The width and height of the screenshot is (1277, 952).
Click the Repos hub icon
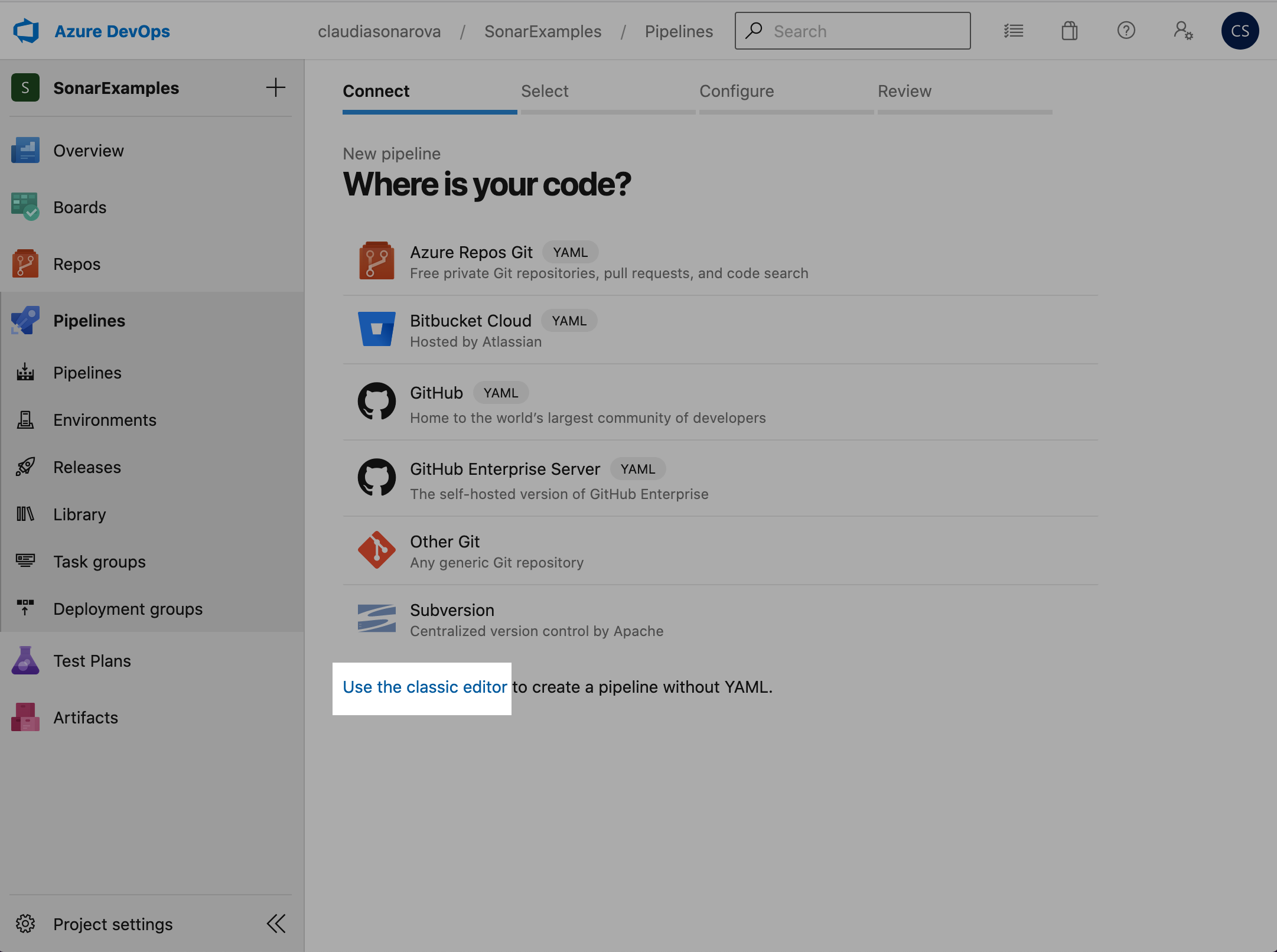click(x=25, y=264)
